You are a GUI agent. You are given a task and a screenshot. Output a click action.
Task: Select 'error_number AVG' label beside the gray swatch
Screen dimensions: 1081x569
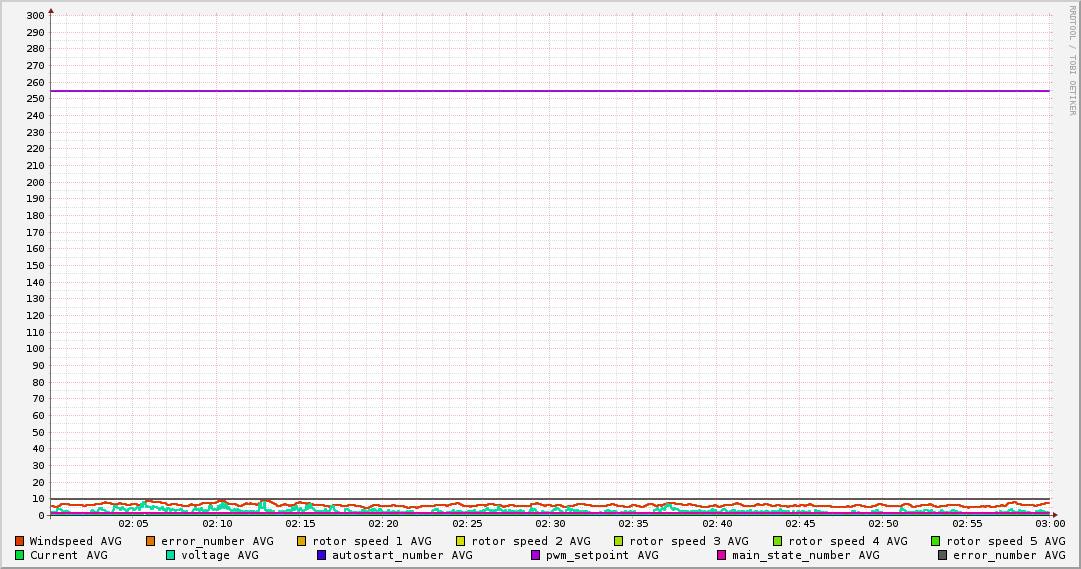pyautogui.click(x=1009, y=555)
